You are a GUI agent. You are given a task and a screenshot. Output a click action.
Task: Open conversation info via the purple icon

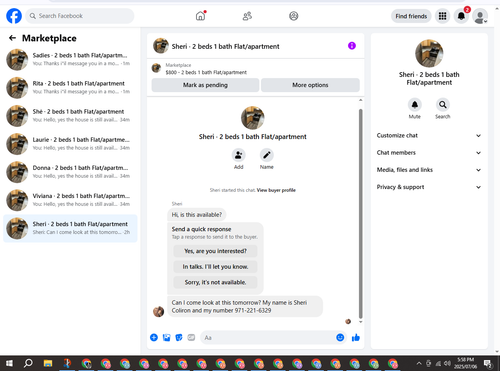[352, 46]
